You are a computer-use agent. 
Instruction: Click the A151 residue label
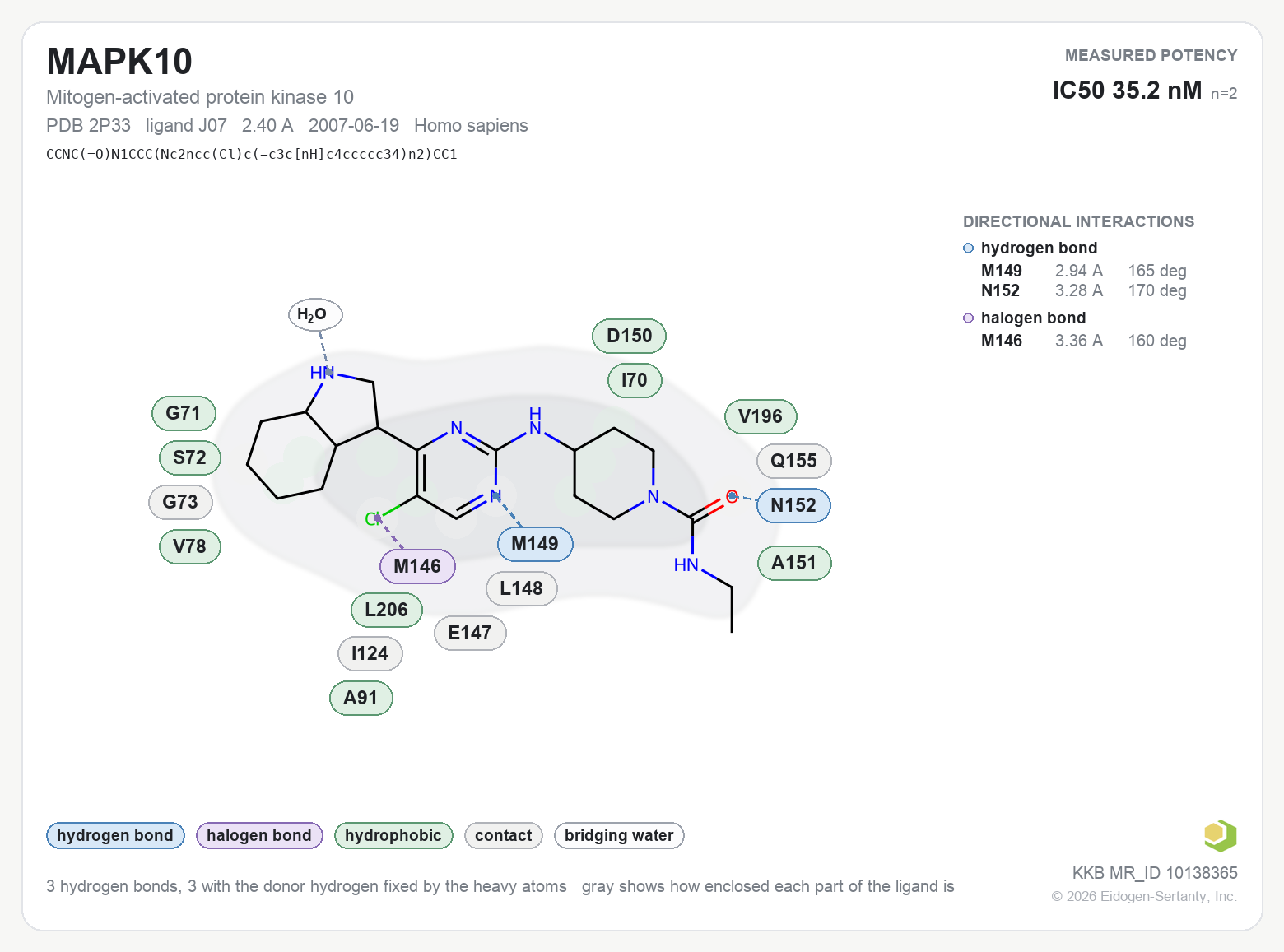tap(794, 563)
